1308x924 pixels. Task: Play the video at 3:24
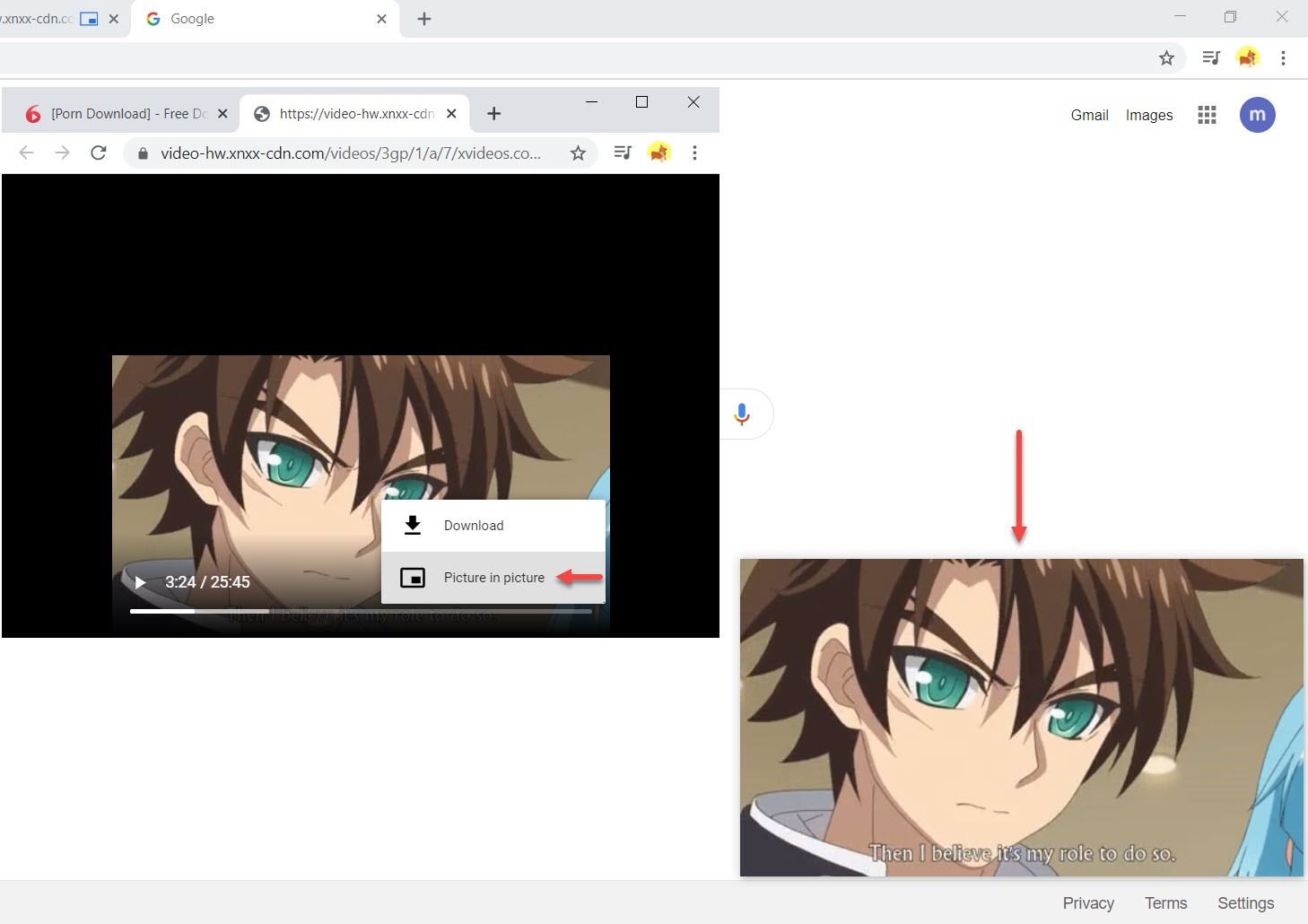pos(140,582)
